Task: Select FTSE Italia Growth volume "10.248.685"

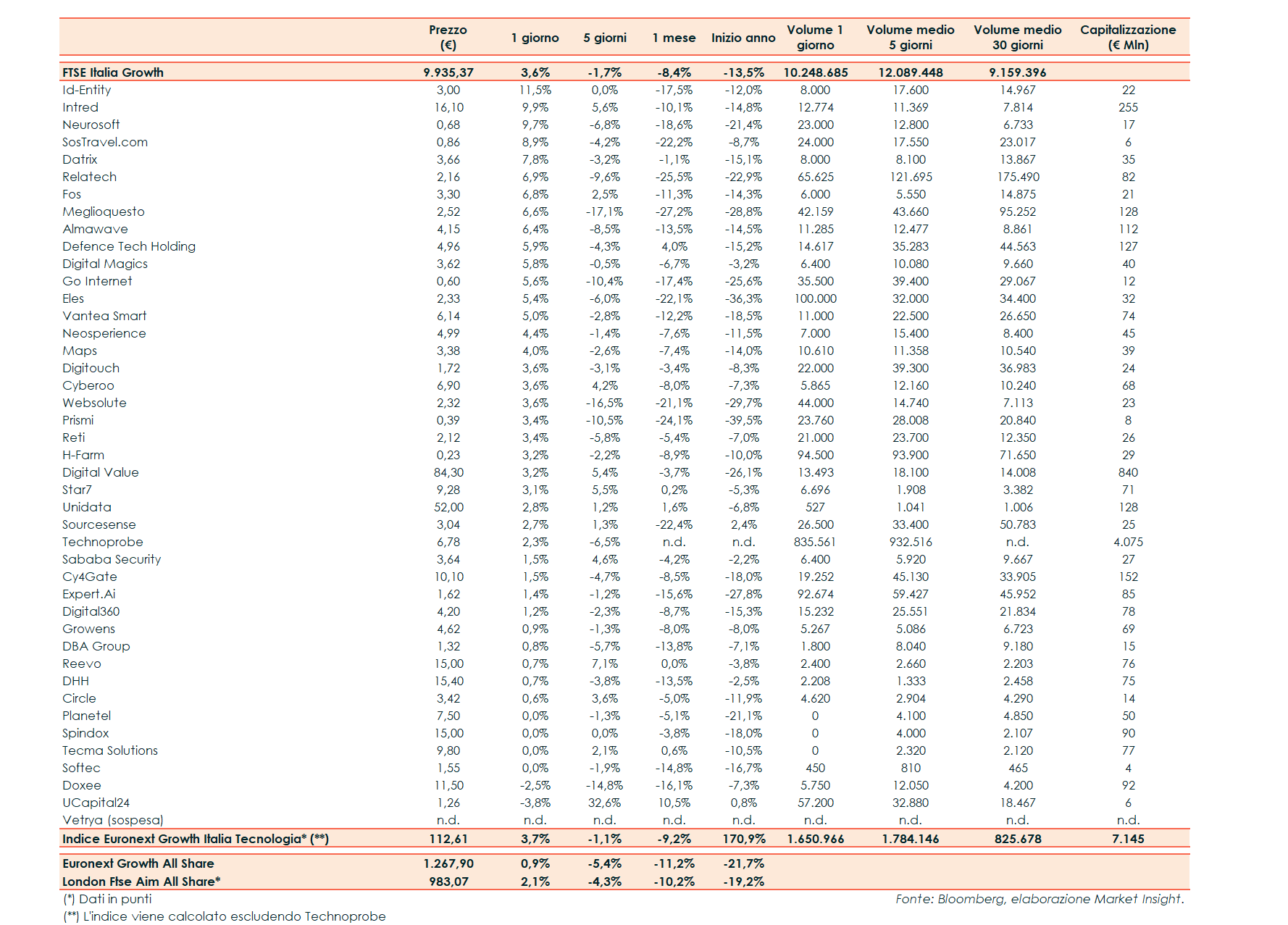Action: [816, 72]
